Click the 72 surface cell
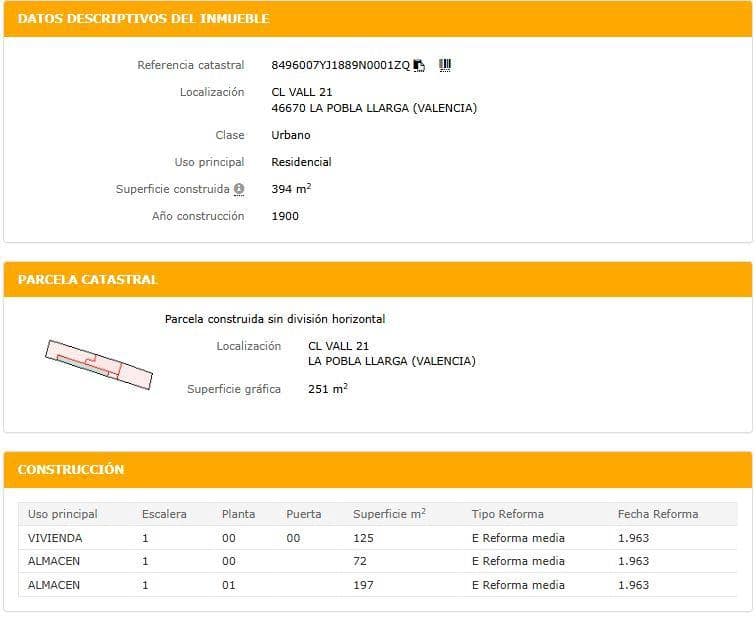Image resolution: width=756 pixels, height=624 pixels. click(360, 561)
